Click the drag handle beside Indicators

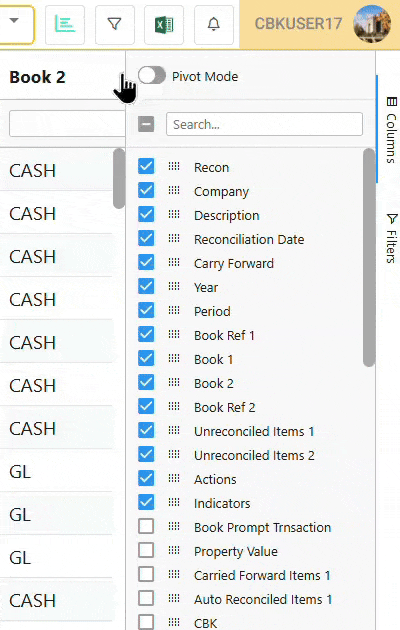(x=174, y=502)
